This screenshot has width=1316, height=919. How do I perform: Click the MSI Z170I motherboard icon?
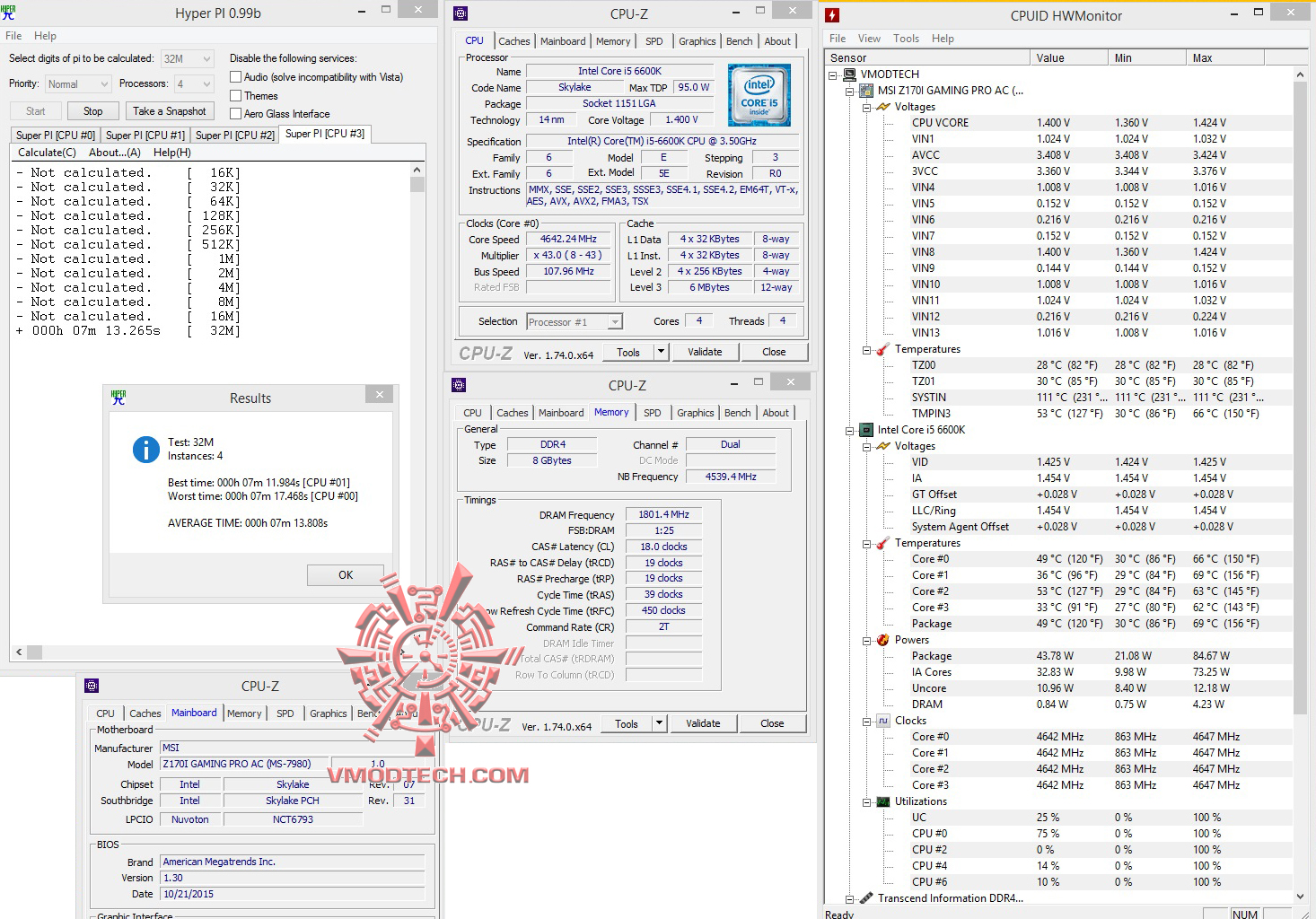(866, 91)
